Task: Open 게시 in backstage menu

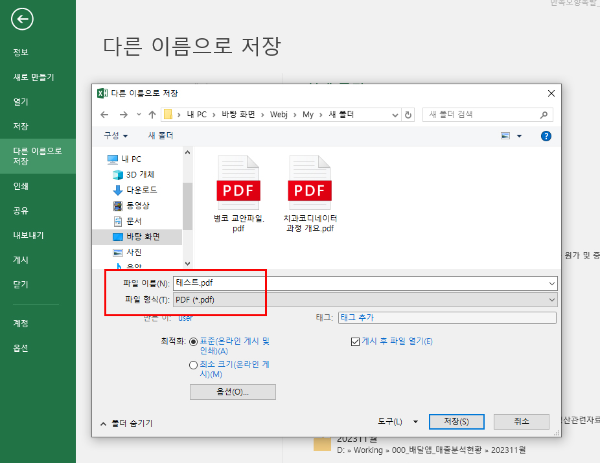Action: (x=21, y=260)
